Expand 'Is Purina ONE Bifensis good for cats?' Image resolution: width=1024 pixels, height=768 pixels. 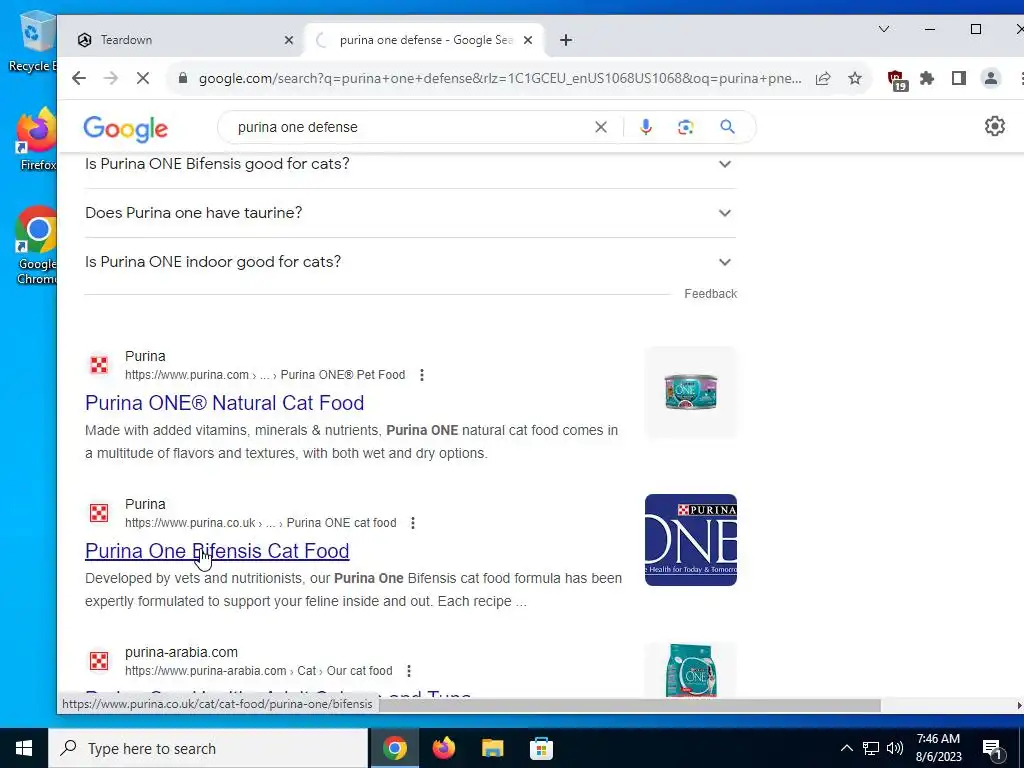[x=410, y=164]
